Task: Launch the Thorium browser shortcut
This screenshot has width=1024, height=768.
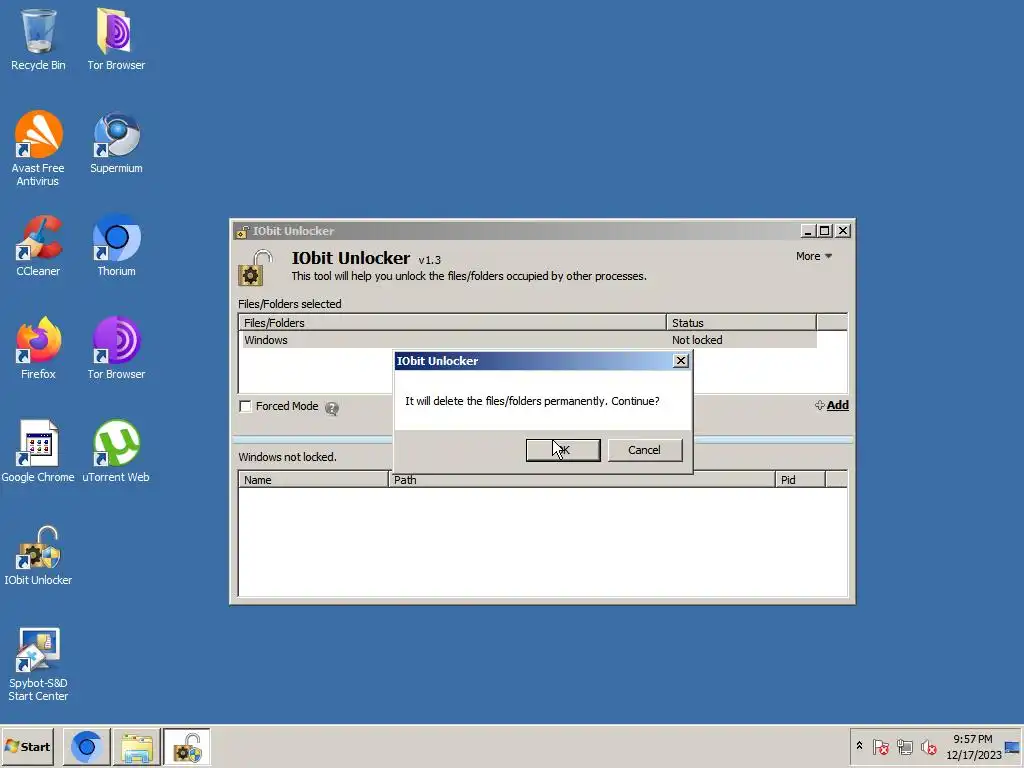Action: (116, 246)
